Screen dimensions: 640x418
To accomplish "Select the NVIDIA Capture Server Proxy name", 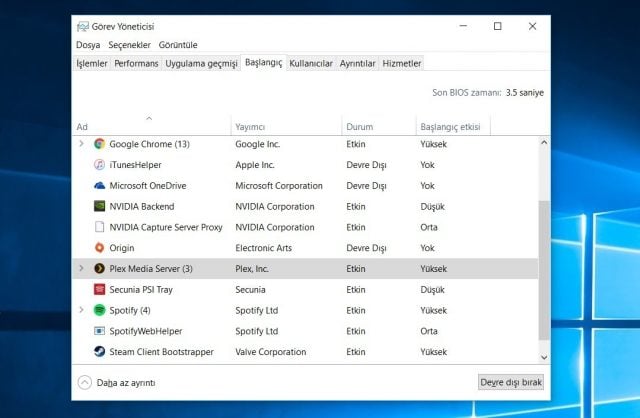I will coord(166,227).
